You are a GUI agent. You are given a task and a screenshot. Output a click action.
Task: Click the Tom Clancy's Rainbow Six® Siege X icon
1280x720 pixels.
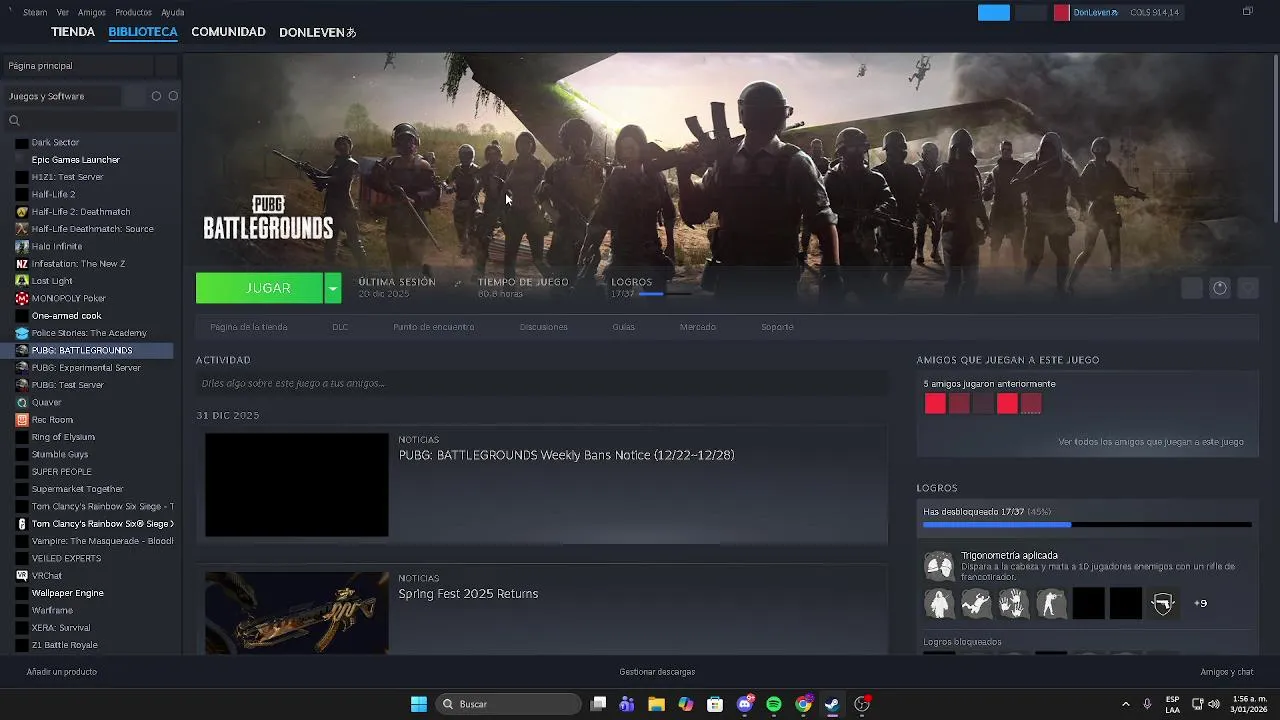tap(22, 524)
